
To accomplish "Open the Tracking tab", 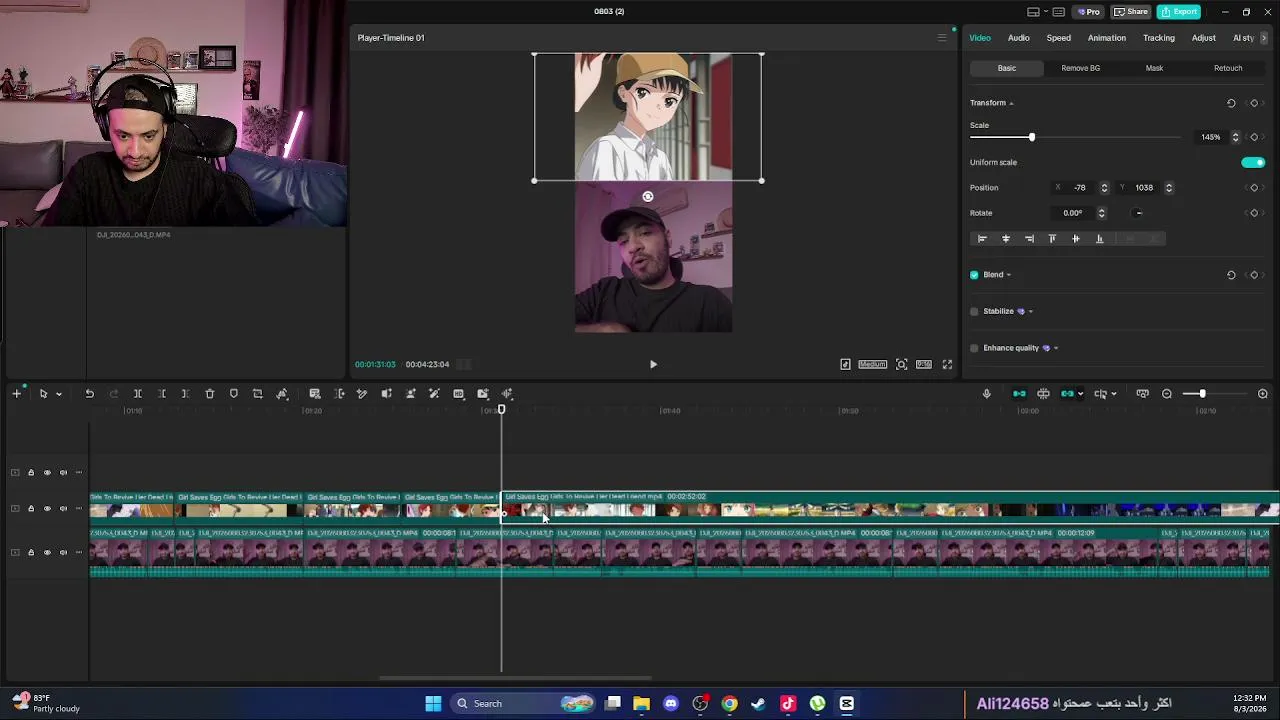I will 1159,38.
